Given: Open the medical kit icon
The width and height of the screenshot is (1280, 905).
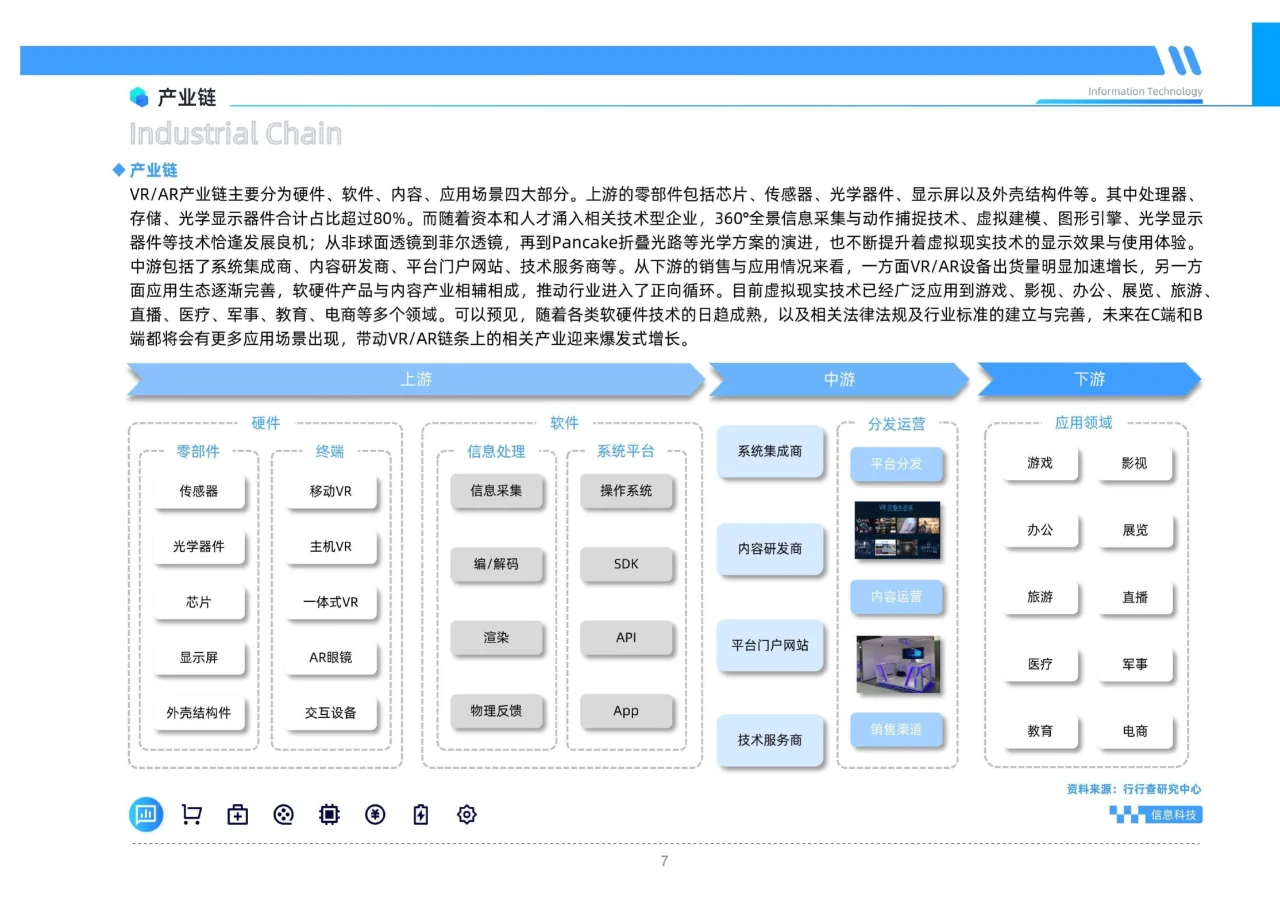Looking at the screenshot, I should (x=237, y=814).
